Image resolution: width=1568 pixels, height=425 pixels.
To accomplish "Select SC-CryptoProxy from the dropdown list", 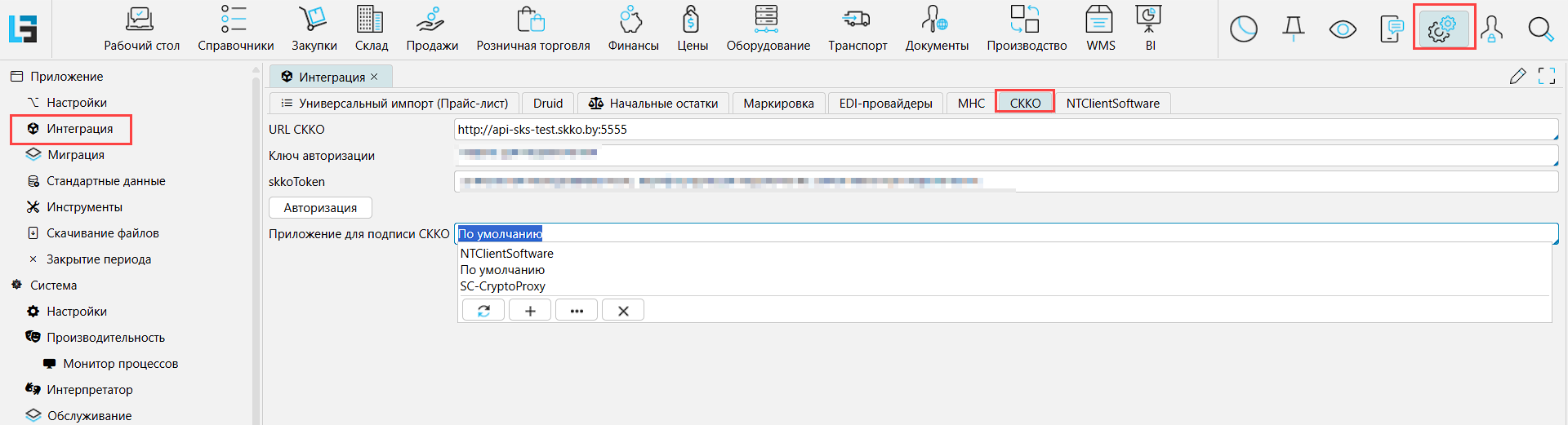I will (502, 286).
